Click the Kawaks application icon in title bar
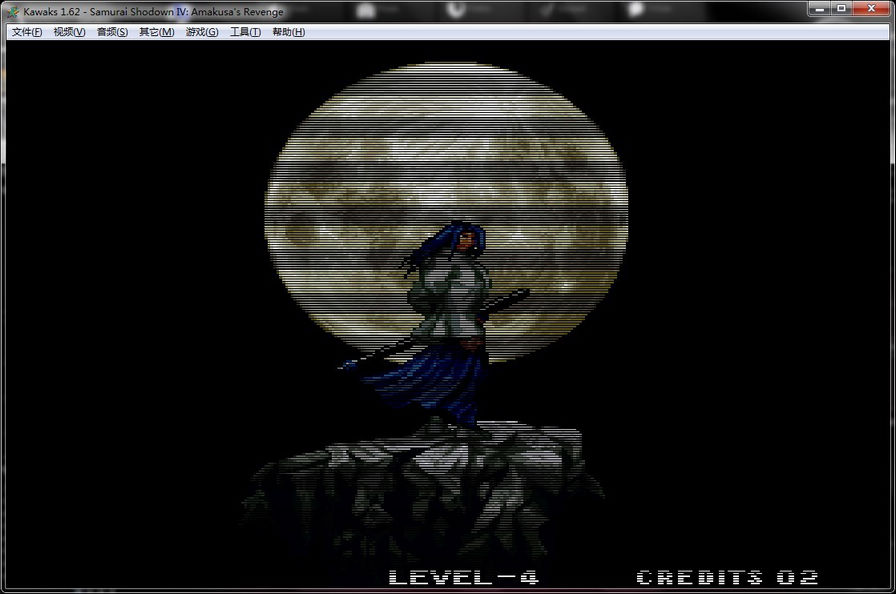The width and height of the screenshot is (896, 594). pyautogui.click(x=13, y=11)
